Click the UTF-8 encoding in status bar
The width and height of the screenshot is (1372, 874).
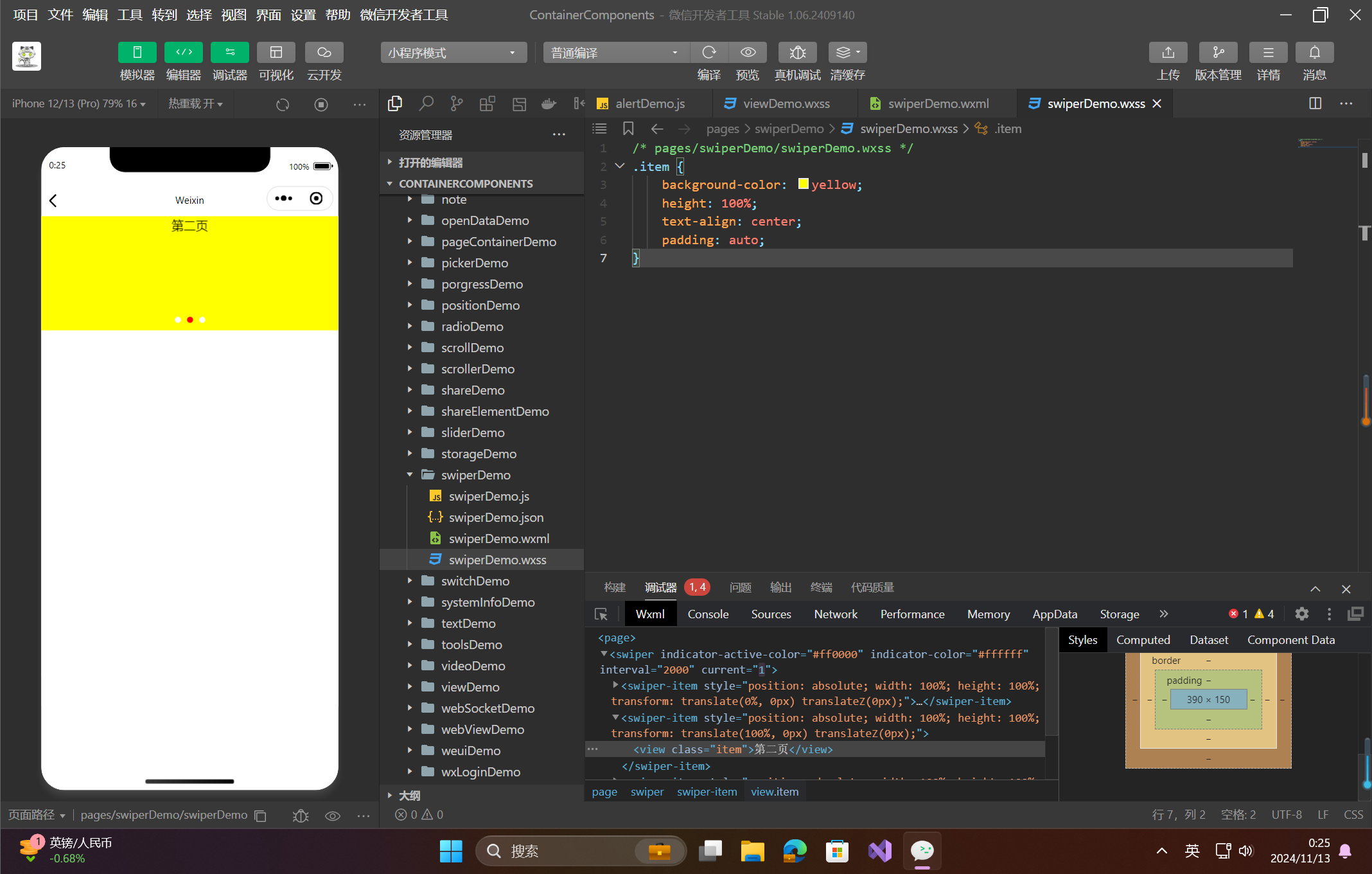pos(1287,814)
